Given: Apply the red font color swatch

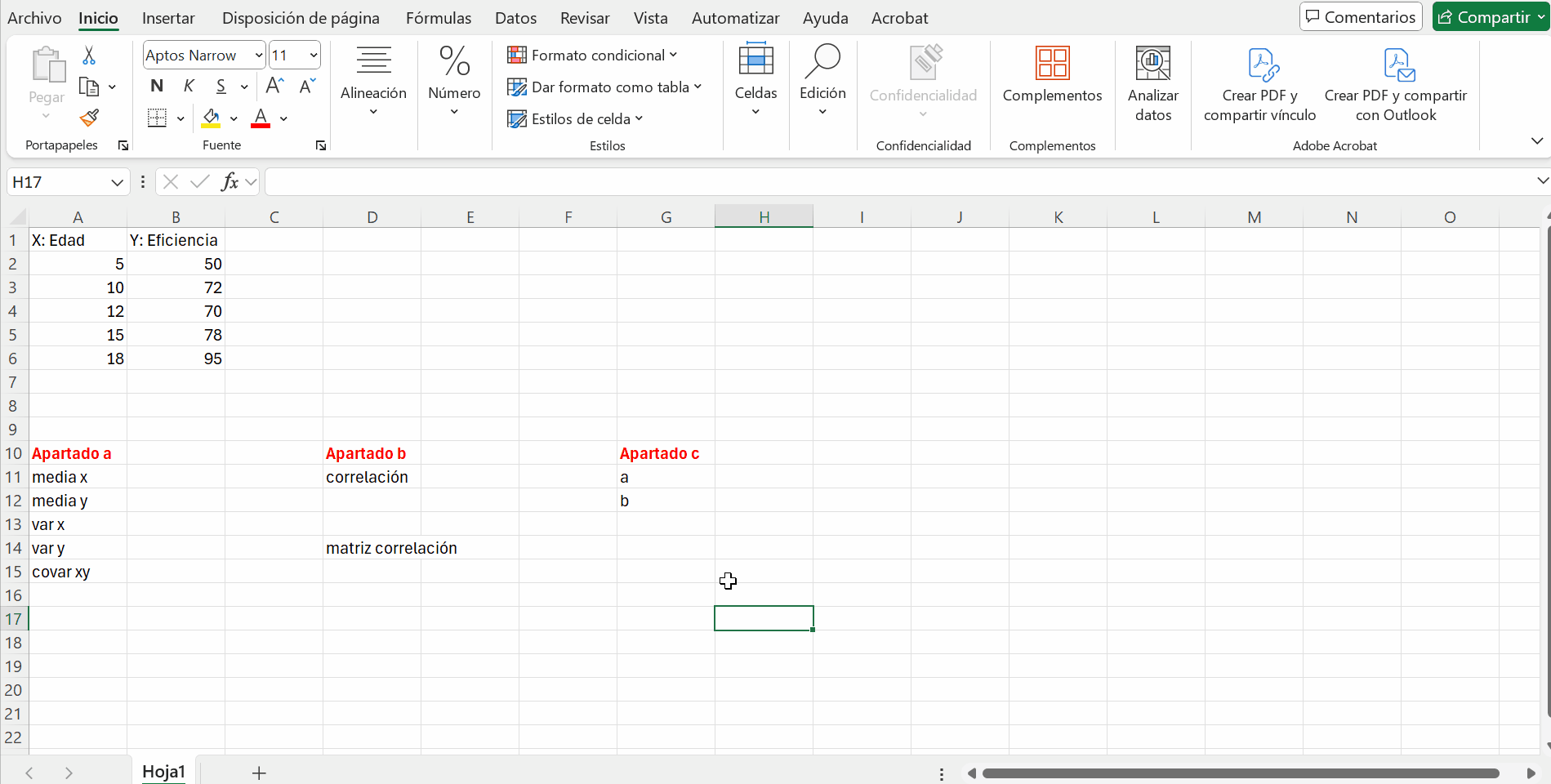Looking at the screenshot, I should (261, 118).
